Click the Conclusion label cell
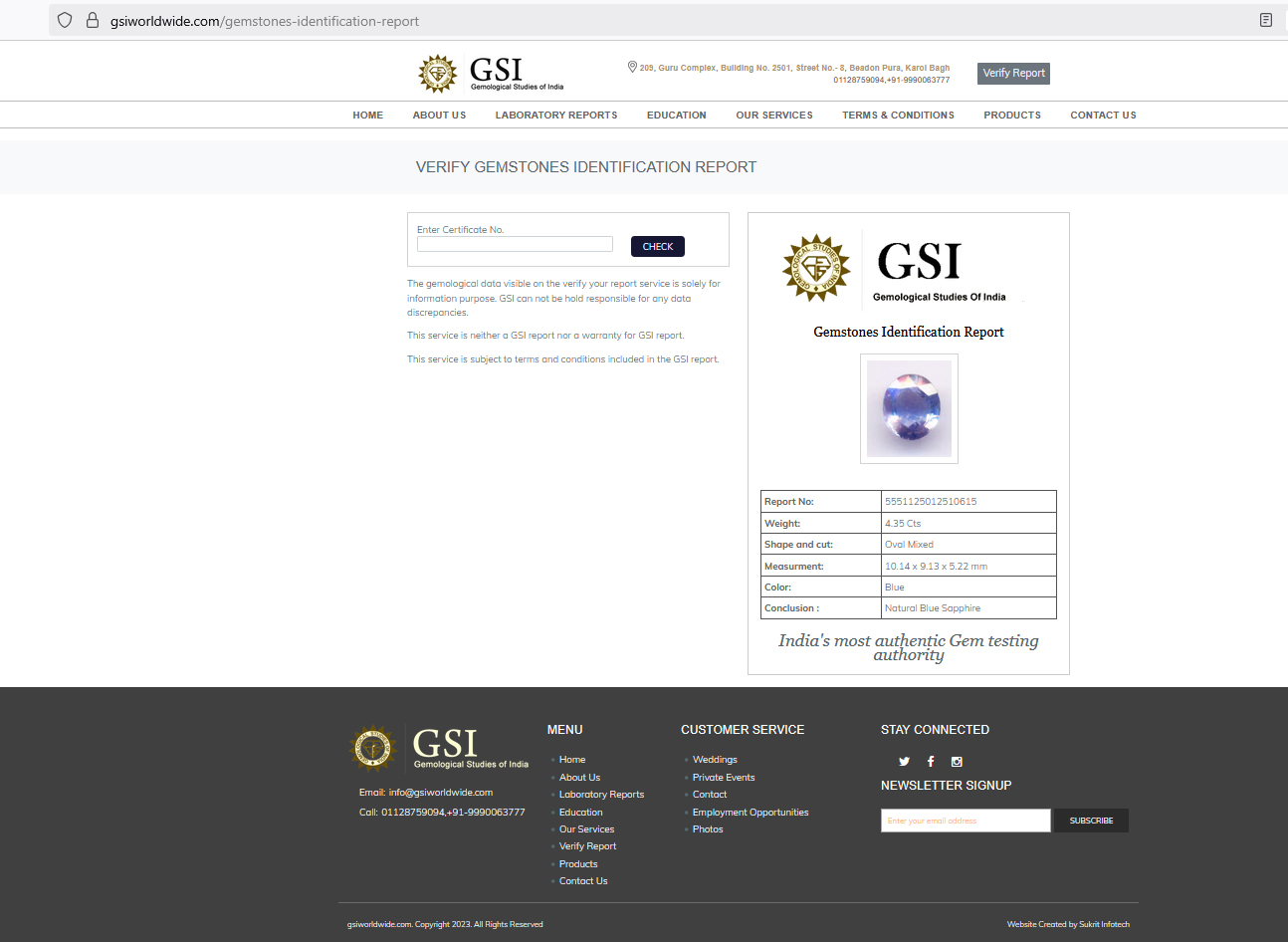Image resolution: width=1288 pixels, height=942 pixels. point(821,608)
